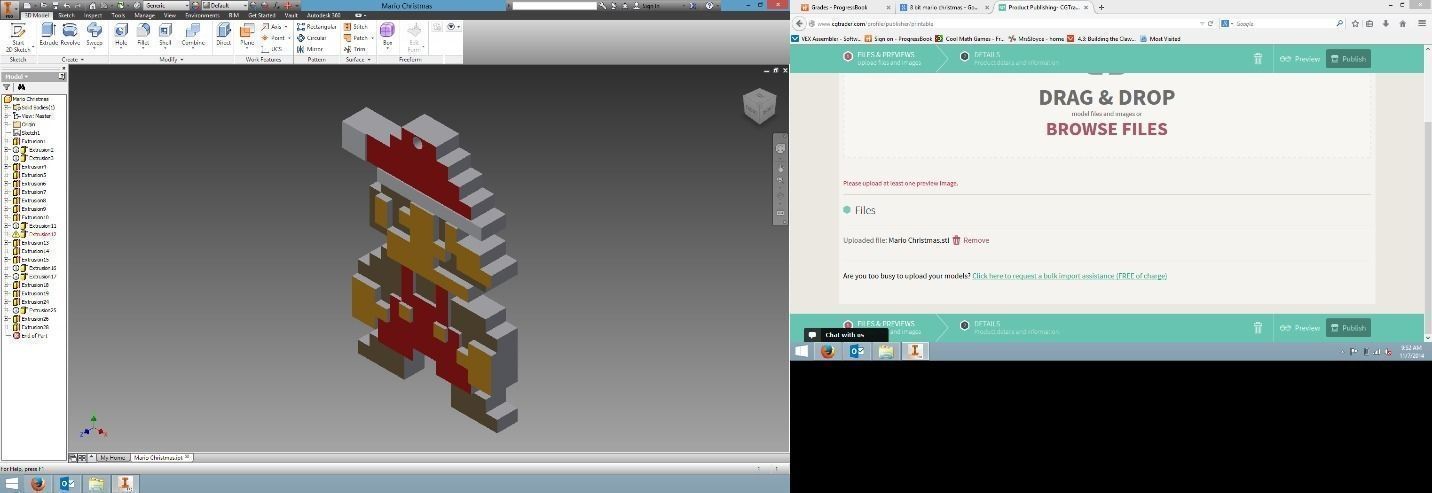The width and height of the screenshot is (1432, 493).
Task: Open the Cool Math Games bookmark
Action: pyautogui.click(x=970, y=39)
